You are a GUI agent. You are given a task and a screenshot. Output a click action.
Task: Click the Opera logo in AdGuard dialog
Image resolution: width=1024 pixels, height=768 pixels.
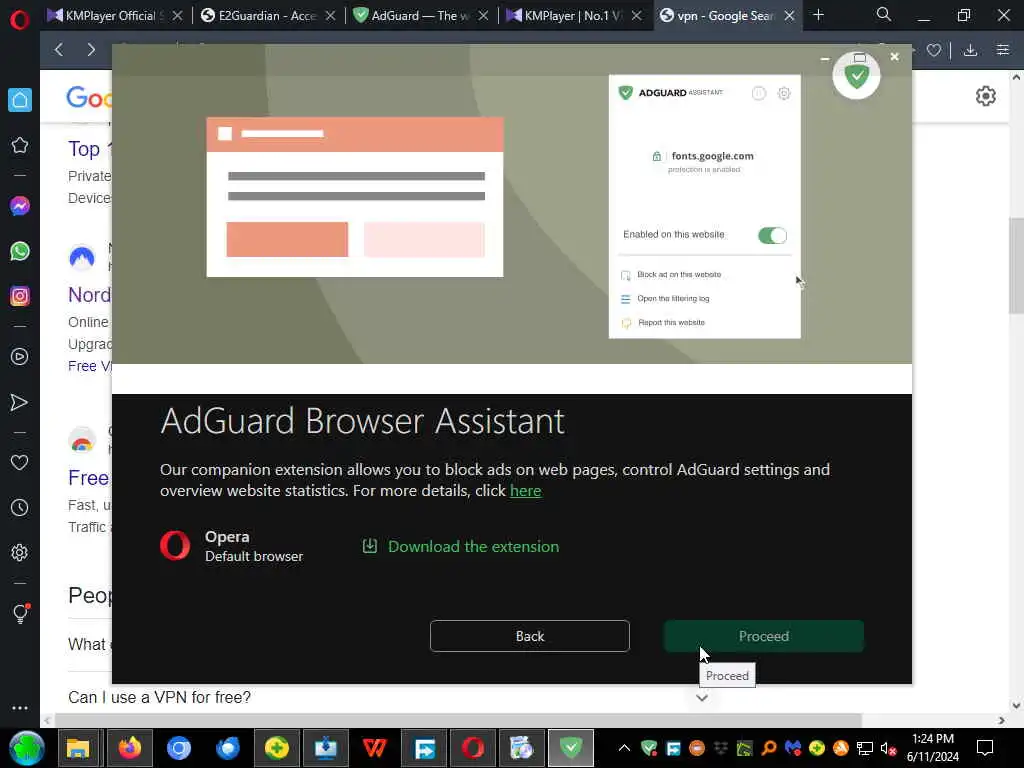[x=175, y=546]
